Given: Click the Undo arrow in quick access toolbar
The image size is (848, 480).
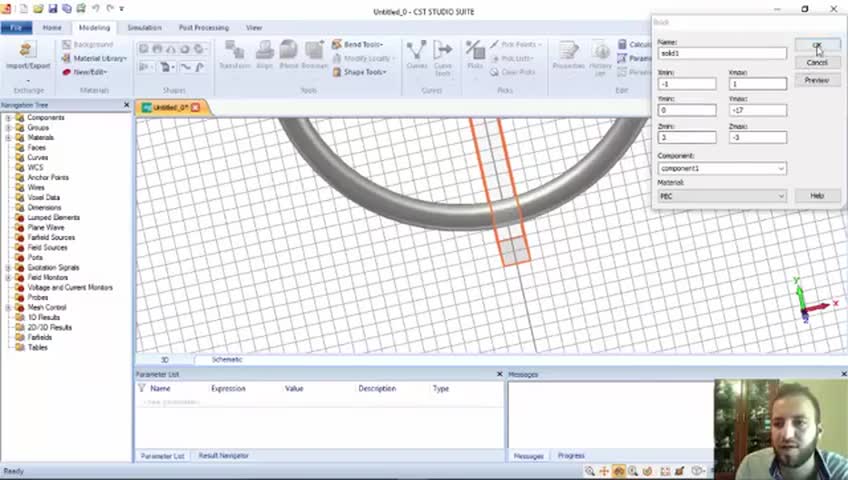Looking at the screenshot, I should pos(96,9).
